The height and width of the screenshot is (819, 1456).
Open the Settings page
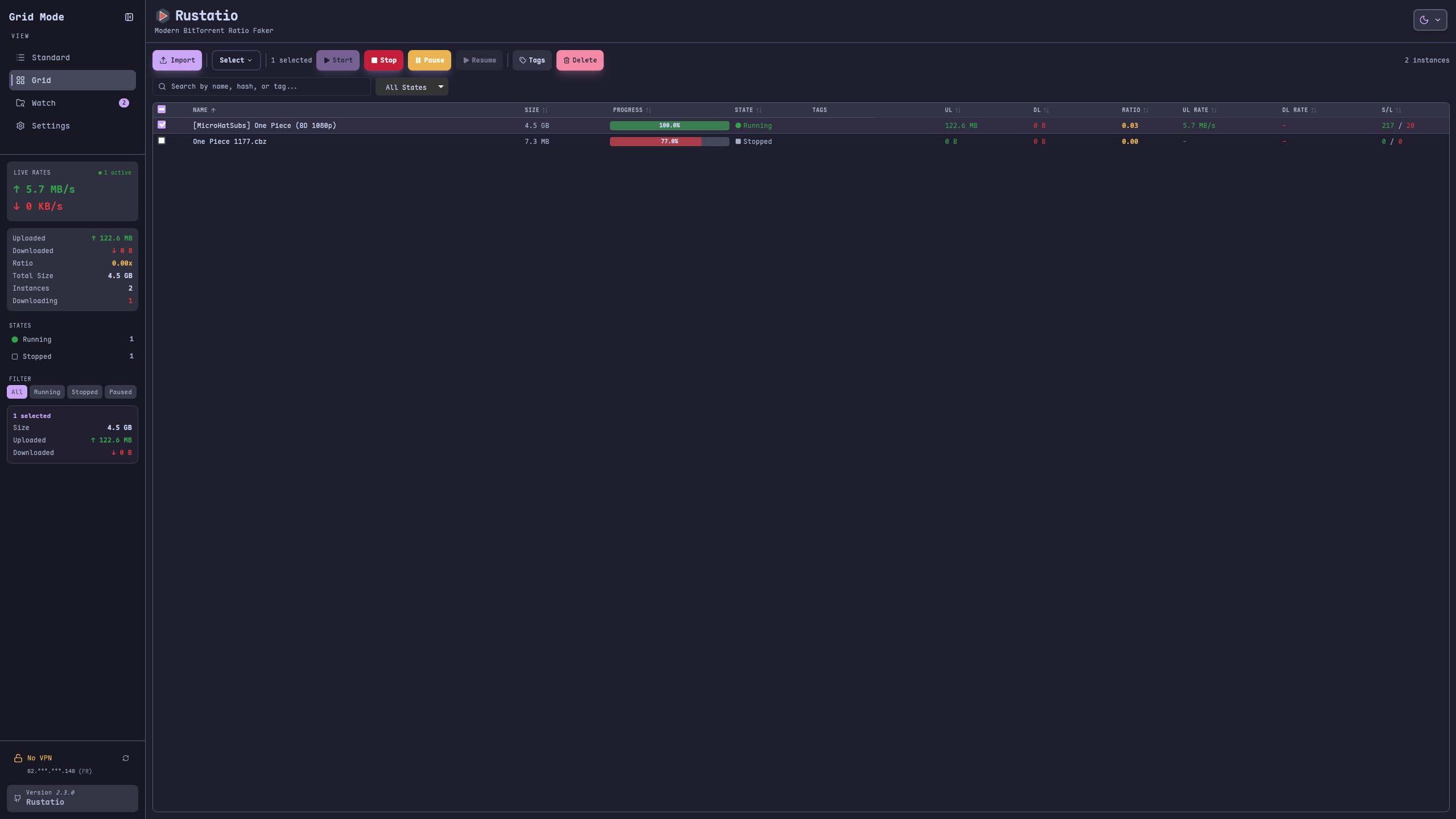point(52,126)
